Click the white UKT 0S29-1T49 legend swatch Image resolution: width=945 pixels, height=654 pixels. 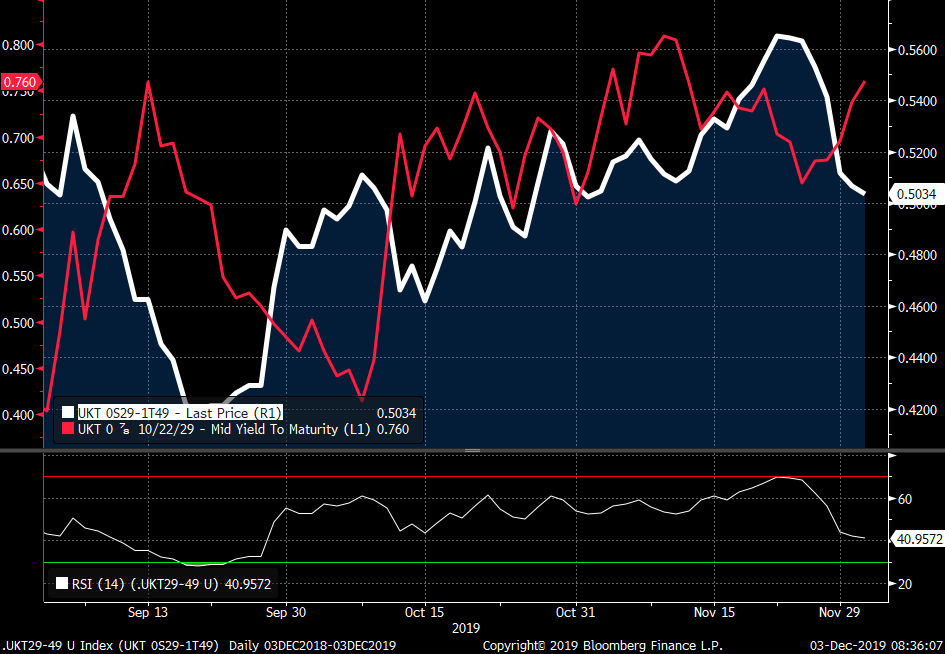[x=68, y=412]
